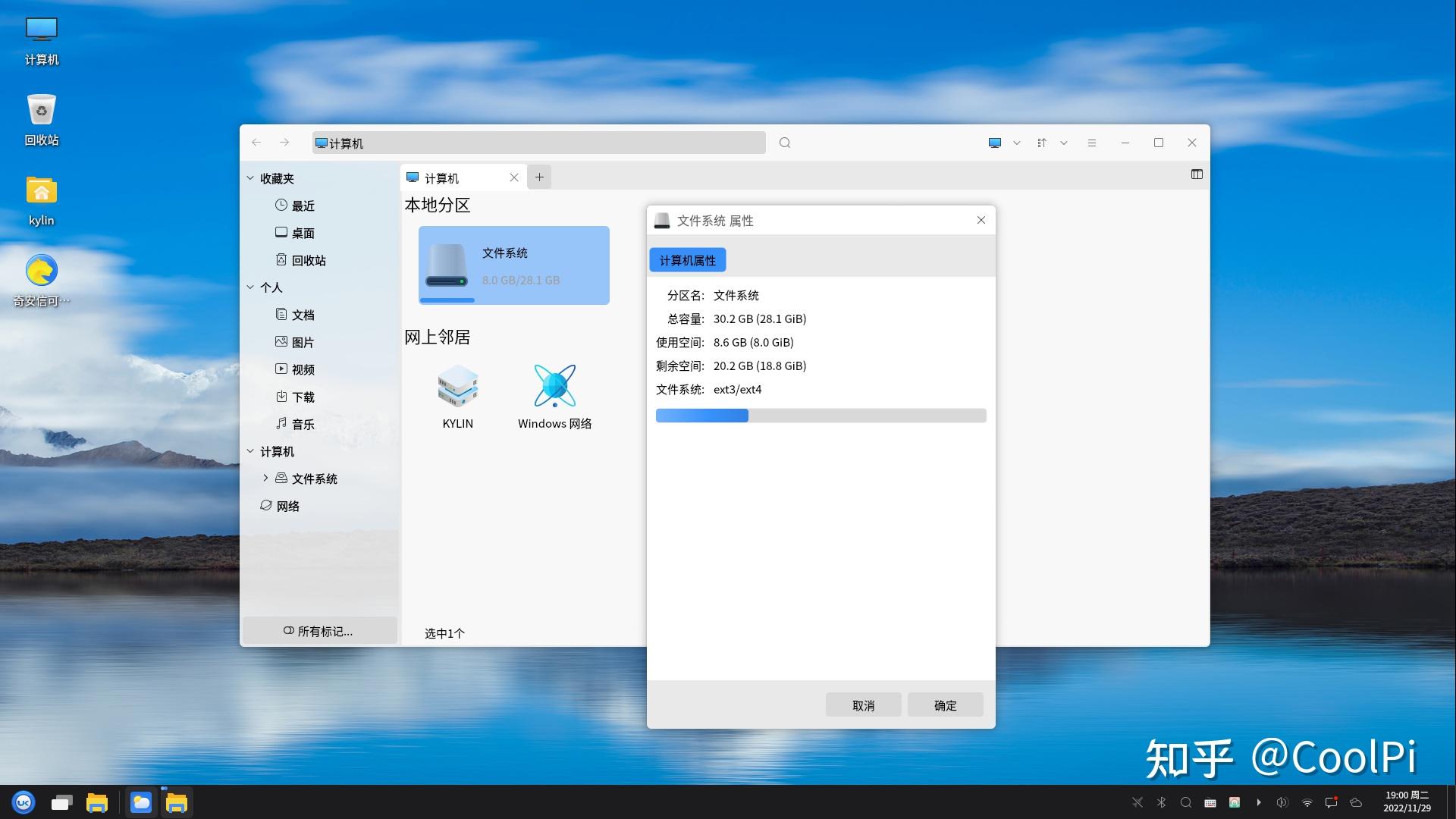Viewport: 1456px width, 819px height.
Task: Open the 下载 folder in sidebar
Action: pos(303,397)
